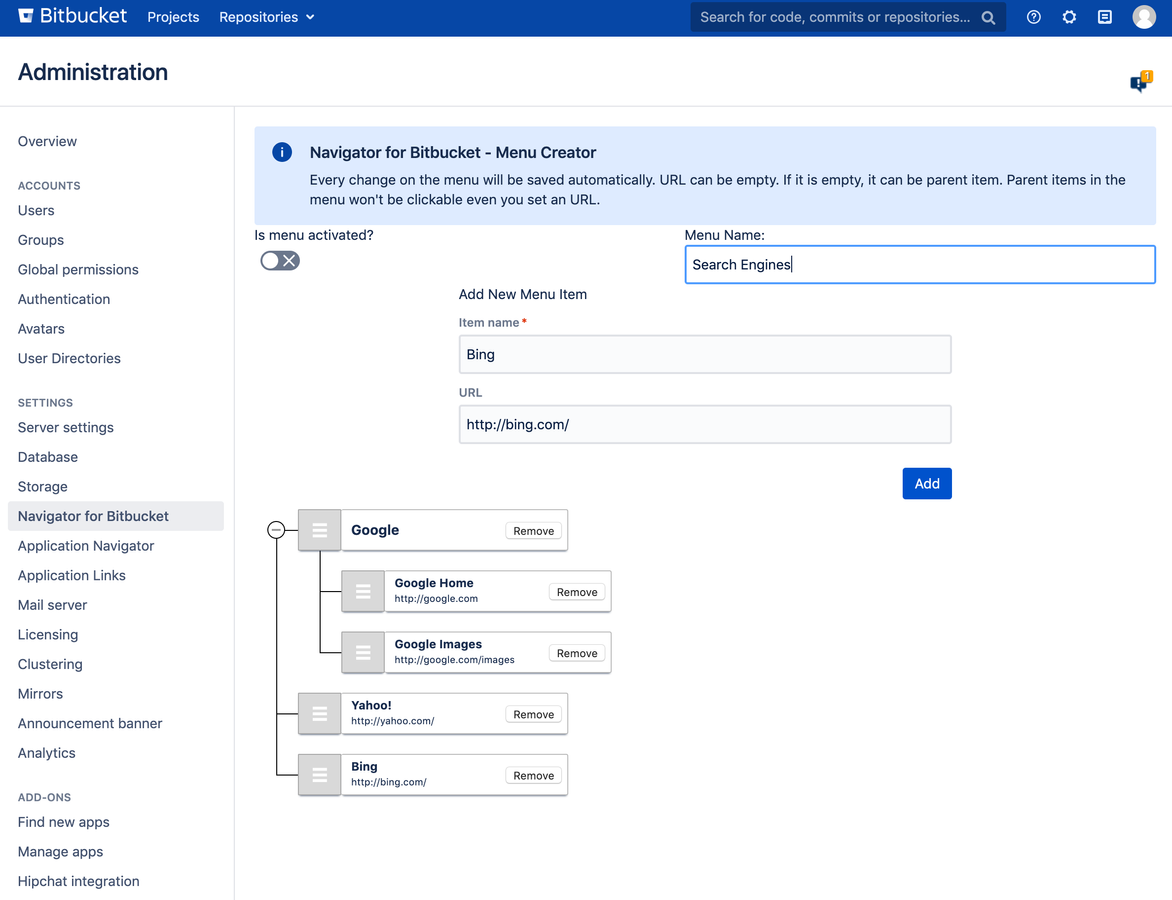
Task: Open Application Links
Action: point(72,576)
